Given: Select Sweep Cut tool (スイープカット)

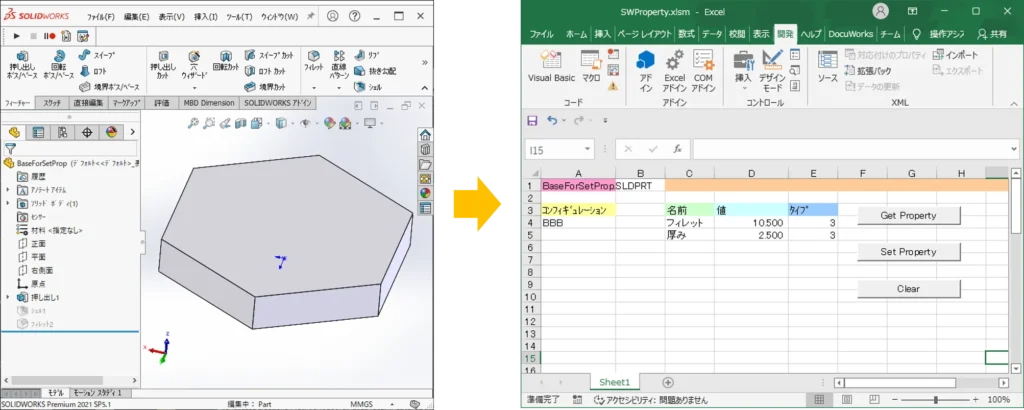Looking at the screenshot, I should (269, 55).
